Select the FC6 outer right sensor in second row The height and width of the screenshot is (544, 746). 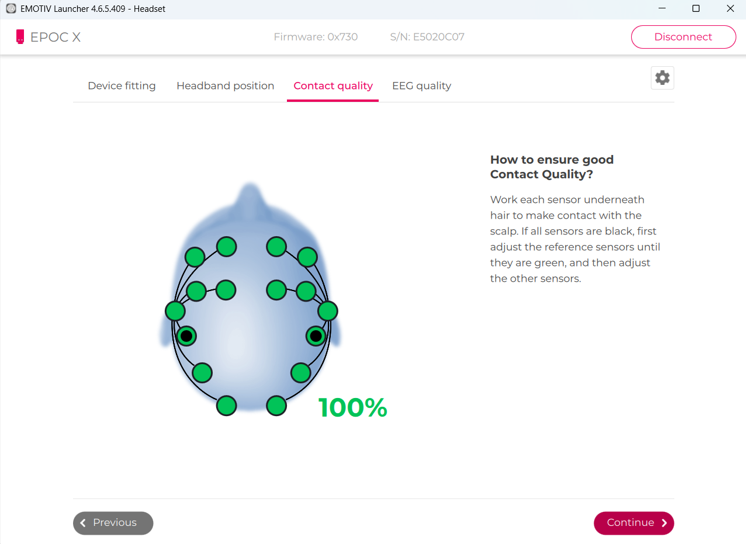pyautogui.click(x=306, y=291)
